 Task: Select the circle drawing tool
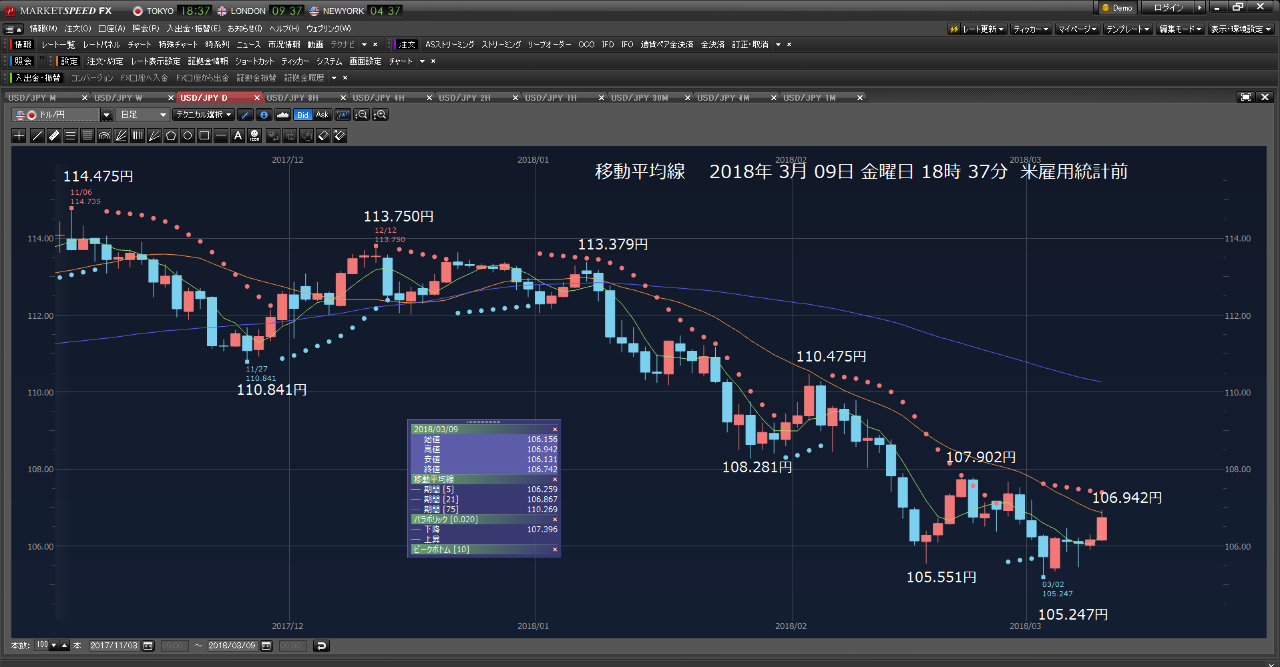pos(188,135)
